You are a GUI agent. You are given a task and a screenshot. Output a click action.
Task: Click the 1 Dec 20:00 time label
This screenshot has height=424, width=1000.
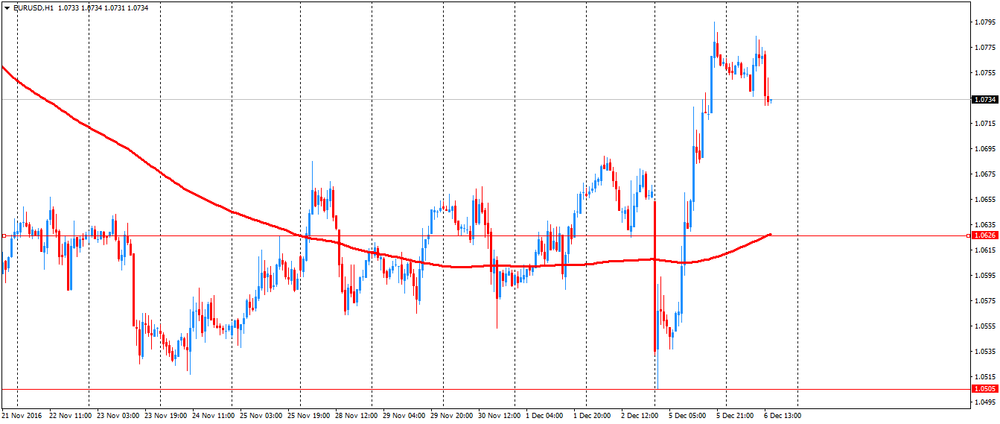click(x=592, y=414)
